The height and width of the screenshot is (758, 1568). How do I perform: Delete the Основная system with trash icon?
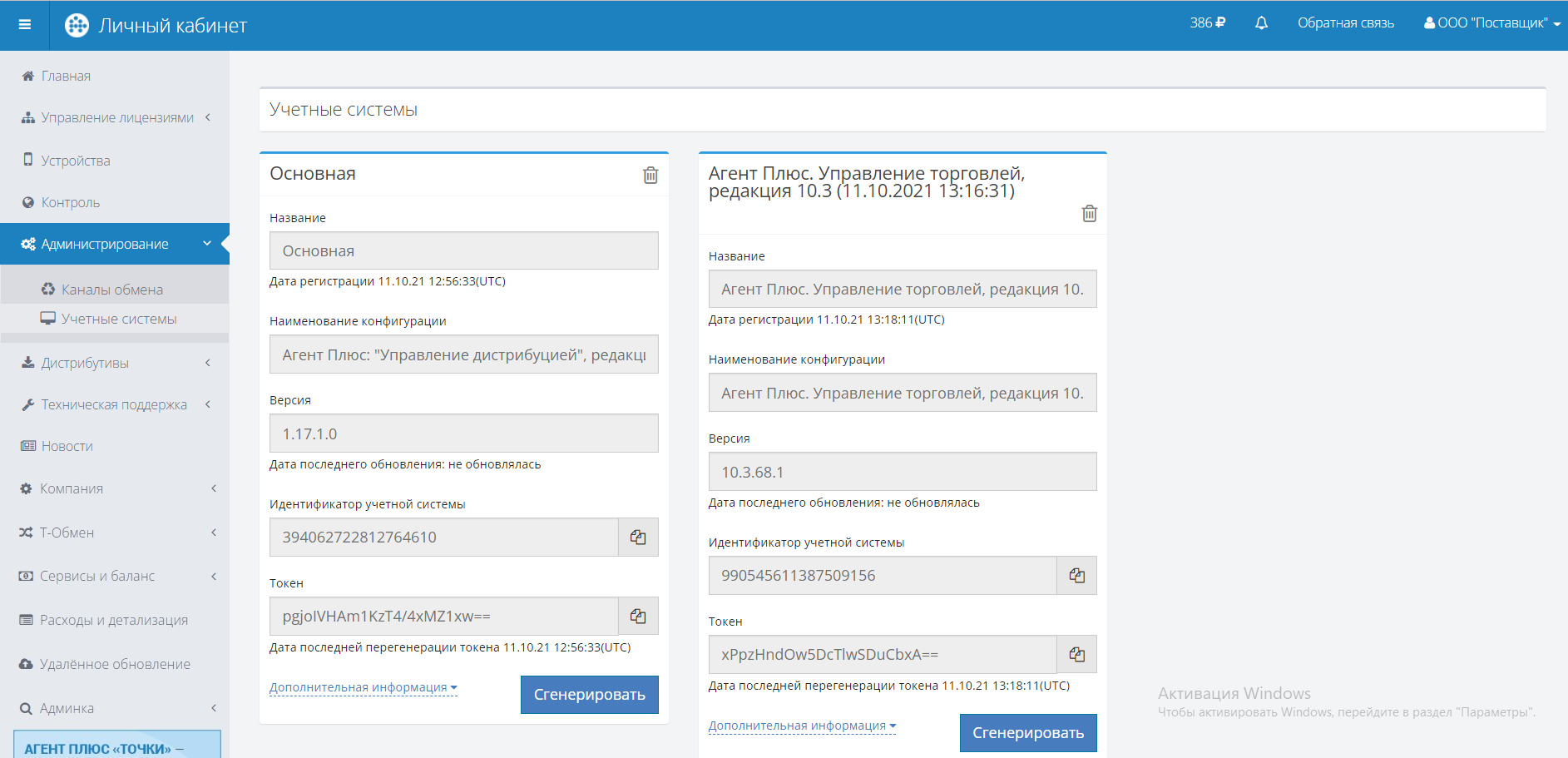(650, 175)
